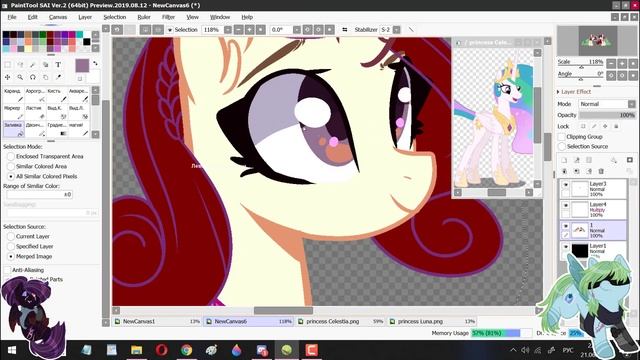Pick the green swatch in palette
The image size is (640, 360).
[x=43, y=35]
